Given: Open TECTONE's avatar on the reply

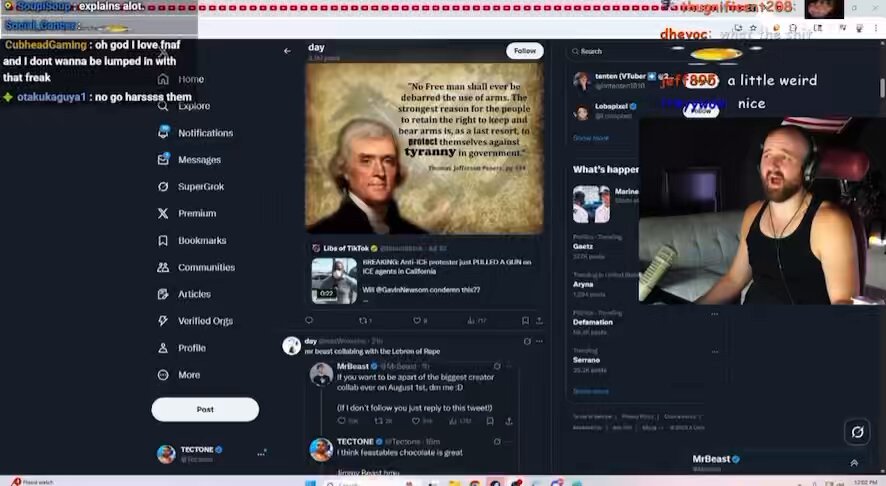Looking at the screenshot, I should 321,450.
